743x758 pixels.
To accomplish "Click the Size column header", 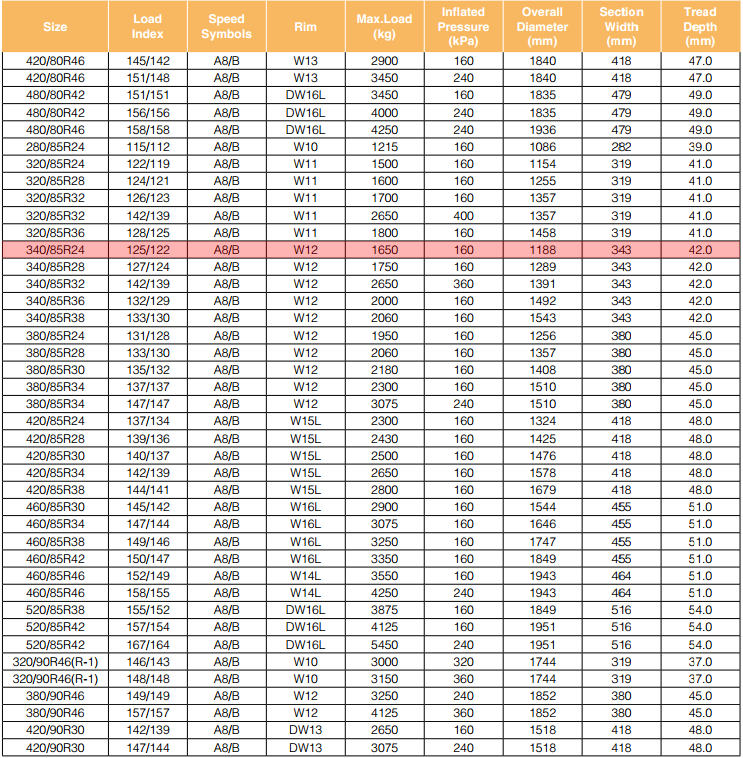I will [54, 27].
